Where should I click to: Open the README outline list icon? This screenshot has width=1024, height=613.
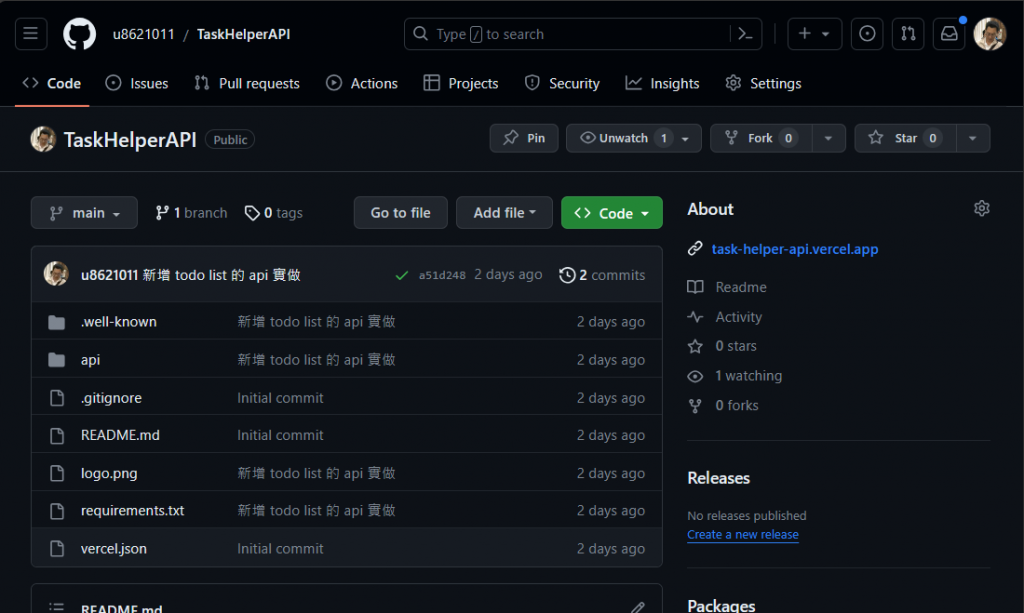point(57,607)
